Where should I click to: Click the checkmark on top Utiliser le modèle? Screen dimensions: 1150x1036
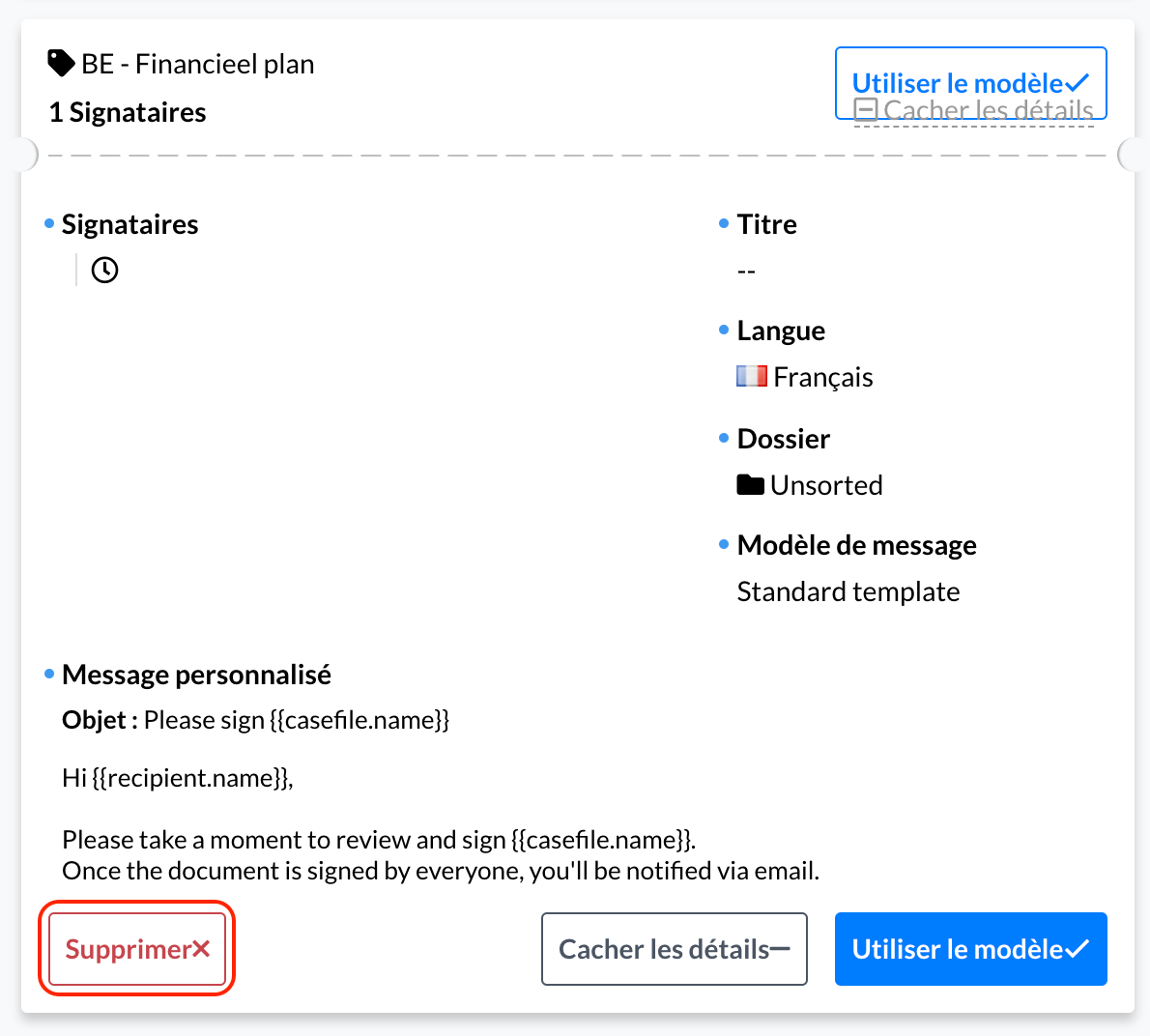1078,83
